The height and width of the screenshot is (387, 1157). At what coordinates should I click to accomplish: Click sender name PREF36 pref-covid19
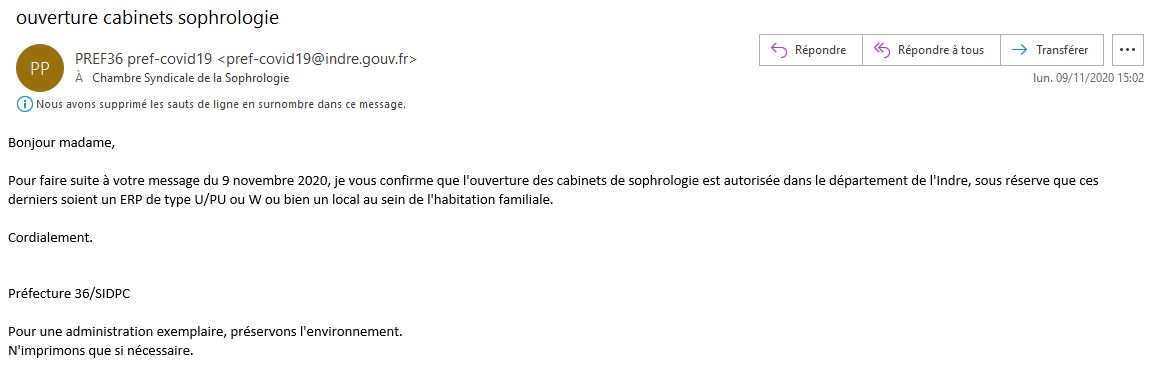(144, 59)
